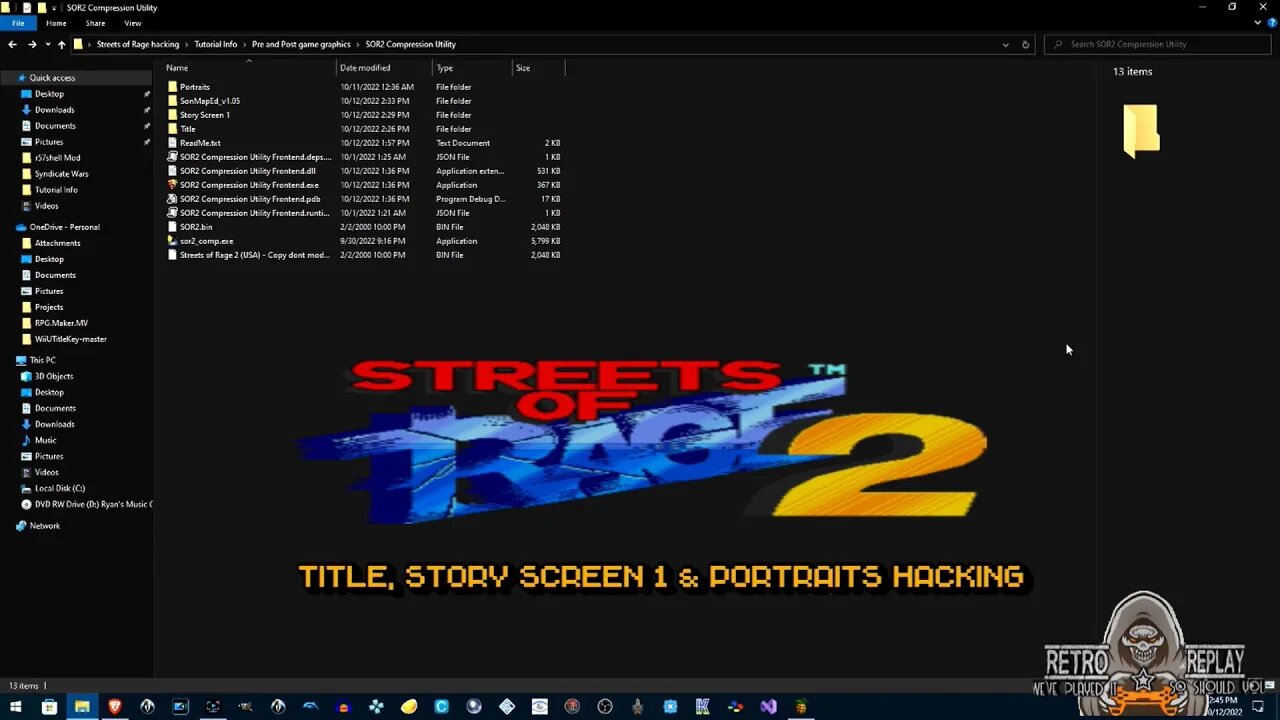Viewport: 1280px width, 720px height.
Task: Navigate to Streets of Rage hacking breadcrumb
Action: click(x=138, y=44)
